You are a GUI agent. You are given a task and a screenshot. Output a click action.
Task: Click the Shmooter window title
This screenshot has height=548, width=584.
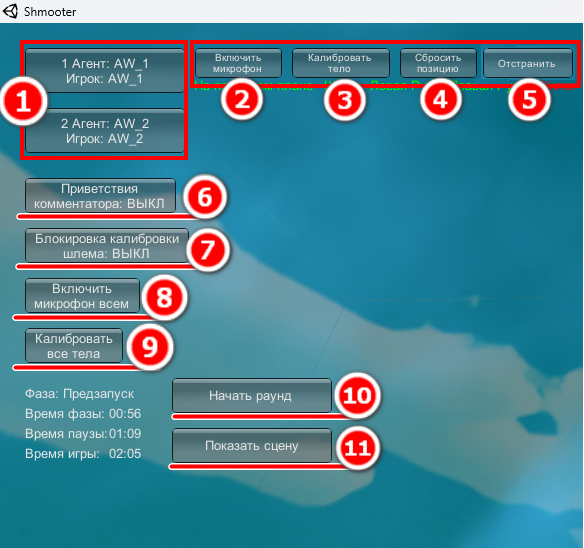[x=50, y=12]
